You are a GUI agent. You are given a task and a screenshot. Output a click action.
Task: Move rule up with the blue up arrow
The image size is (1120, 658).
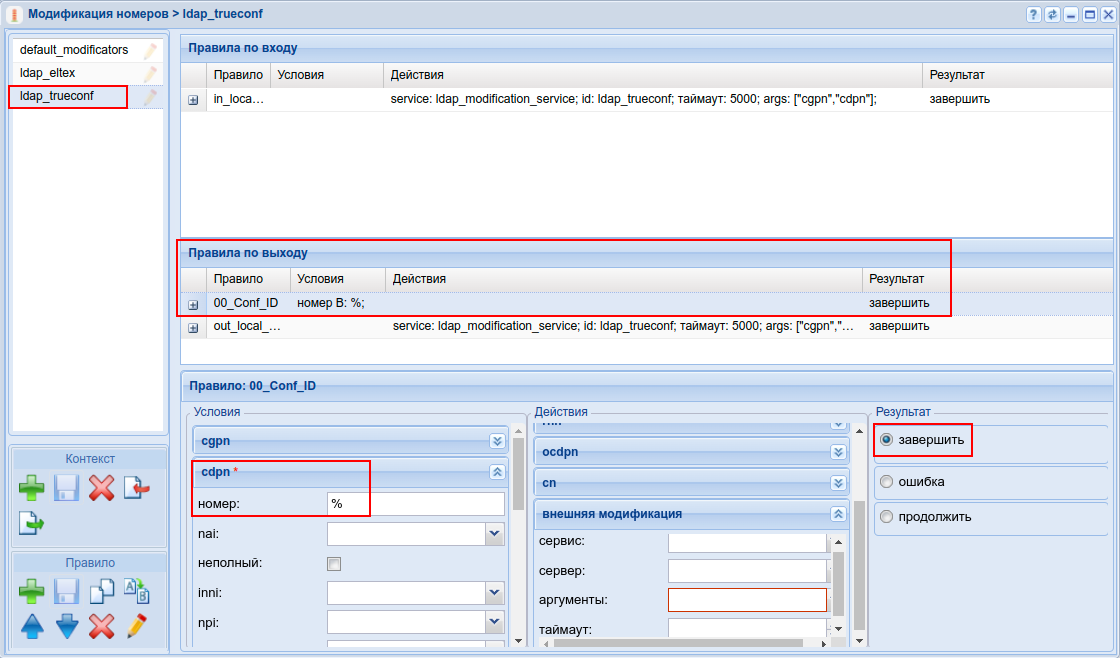[32, 627]
